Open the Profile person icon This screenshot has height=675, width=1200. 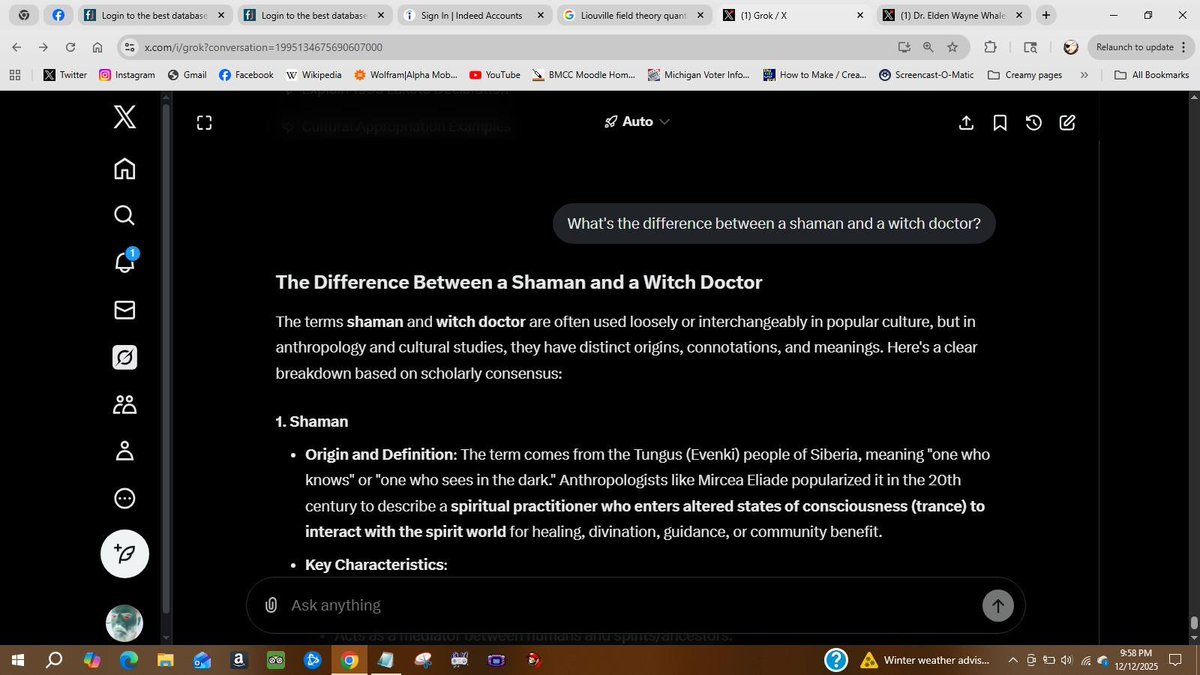pos(124,451)
